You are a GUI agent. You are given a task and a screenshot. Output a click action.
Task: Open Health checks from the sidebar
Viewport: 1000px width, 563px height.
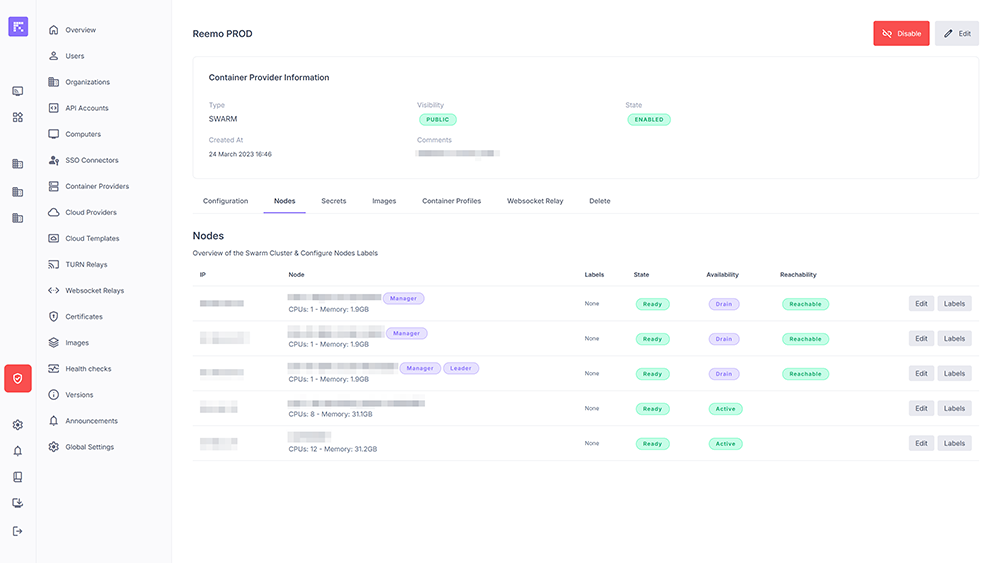88,369
